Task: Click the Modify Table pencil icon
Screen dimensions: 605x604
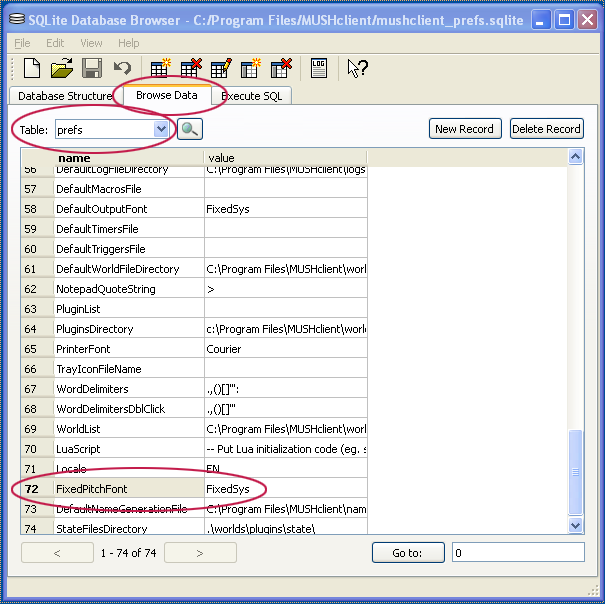Action: 221,68
